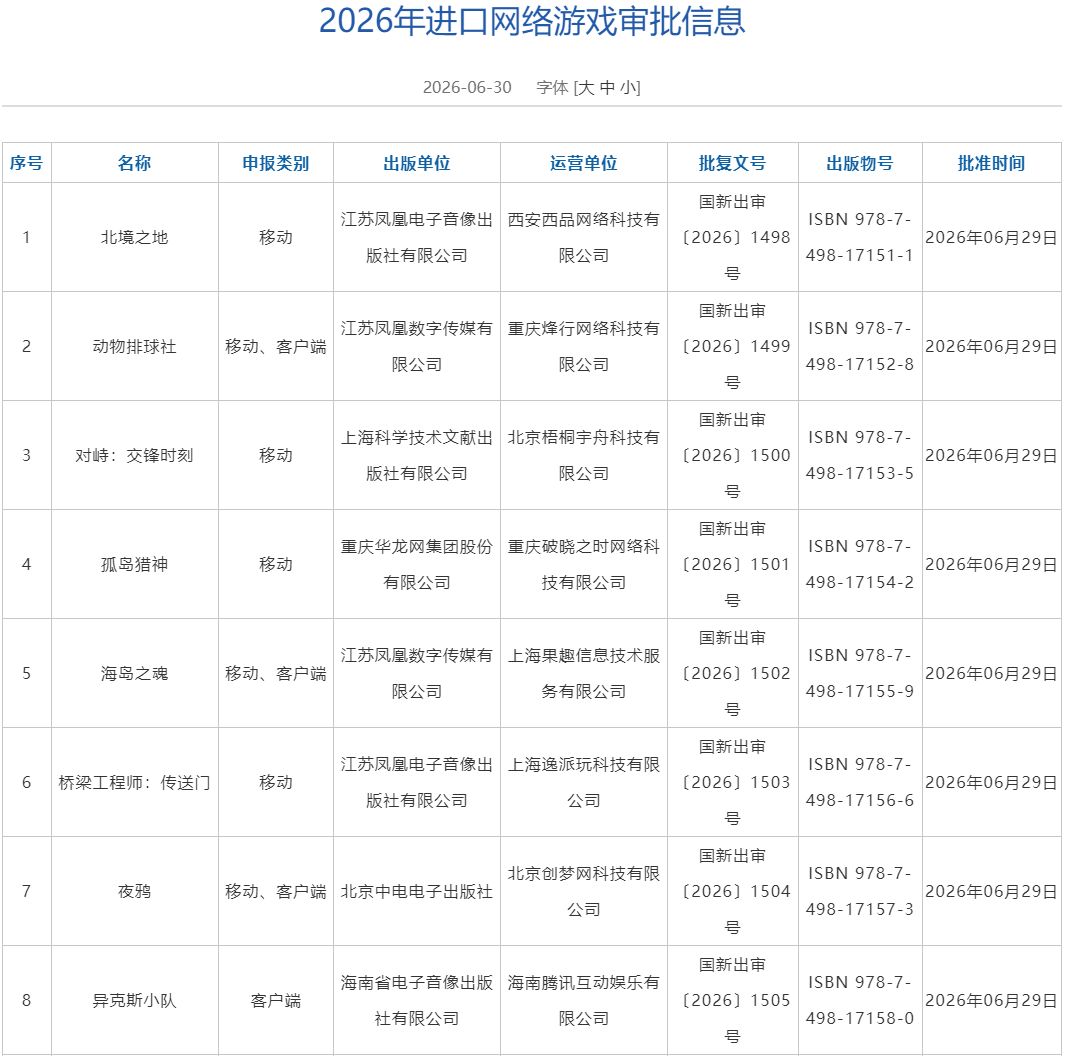Select game name 异克斯小队
The image size is (1066, 1056).
coord(135,1001)
